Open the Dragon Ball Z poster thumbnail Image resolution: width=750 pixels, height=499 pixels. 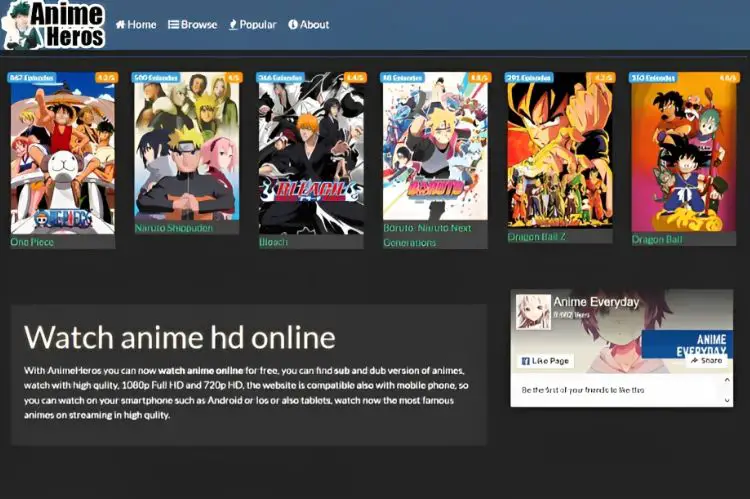tap(560, 150)
